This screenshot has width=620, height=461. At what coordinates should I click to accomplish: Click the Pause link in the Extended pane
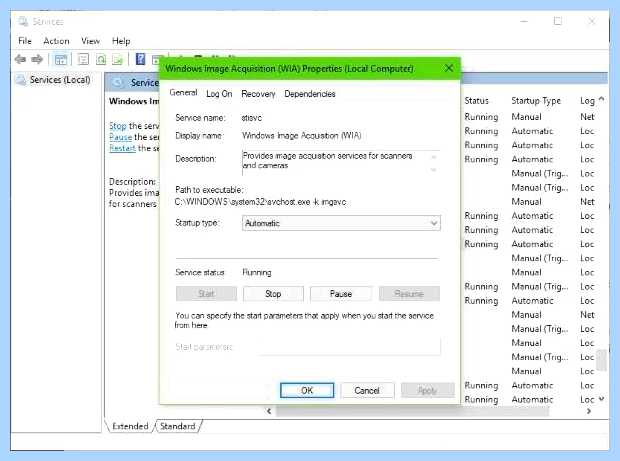[120, 137]
